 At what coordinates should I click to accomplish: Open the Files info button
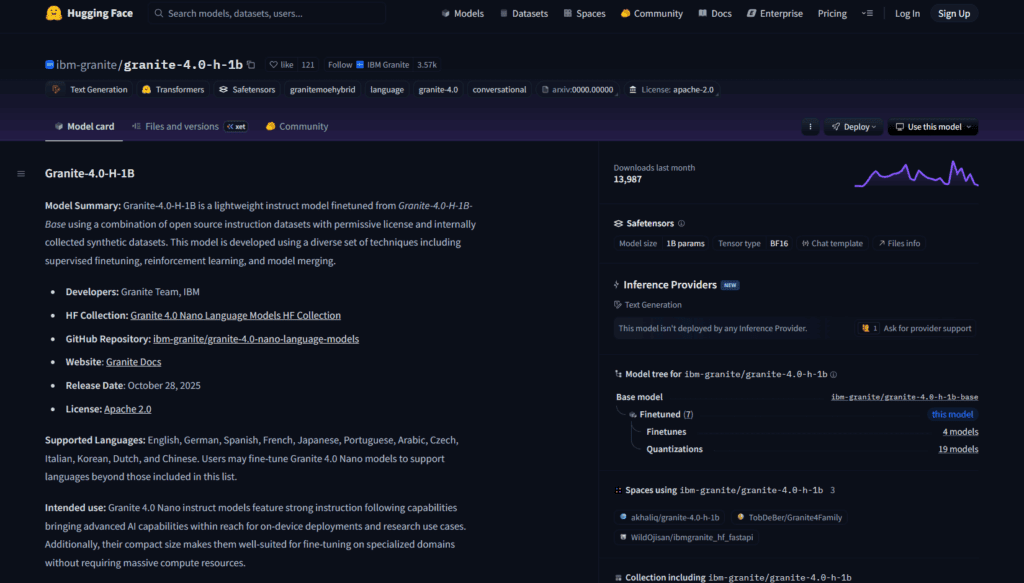click(899, 244)
